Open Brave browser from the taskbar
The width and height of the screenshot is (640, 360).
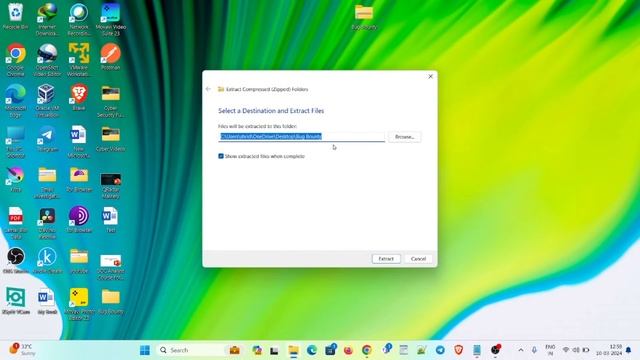coord(458,350)
